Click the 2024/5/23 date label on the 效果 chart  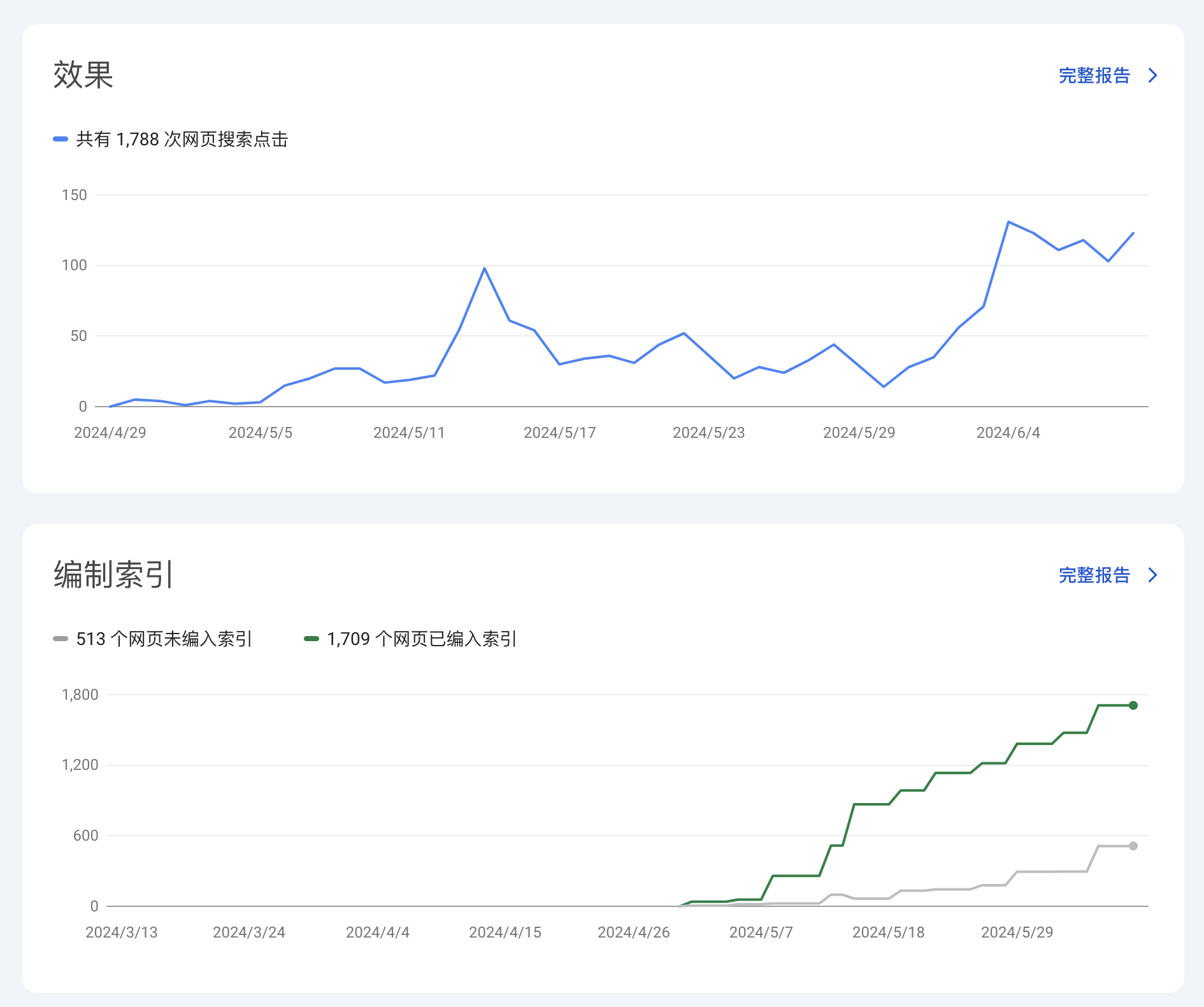click(x=709, y=433)
